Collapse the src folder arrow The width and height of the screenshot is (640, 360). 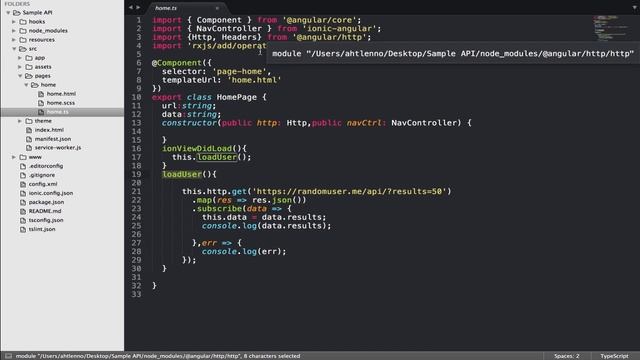pyautogui.click(x=14, y=49)
